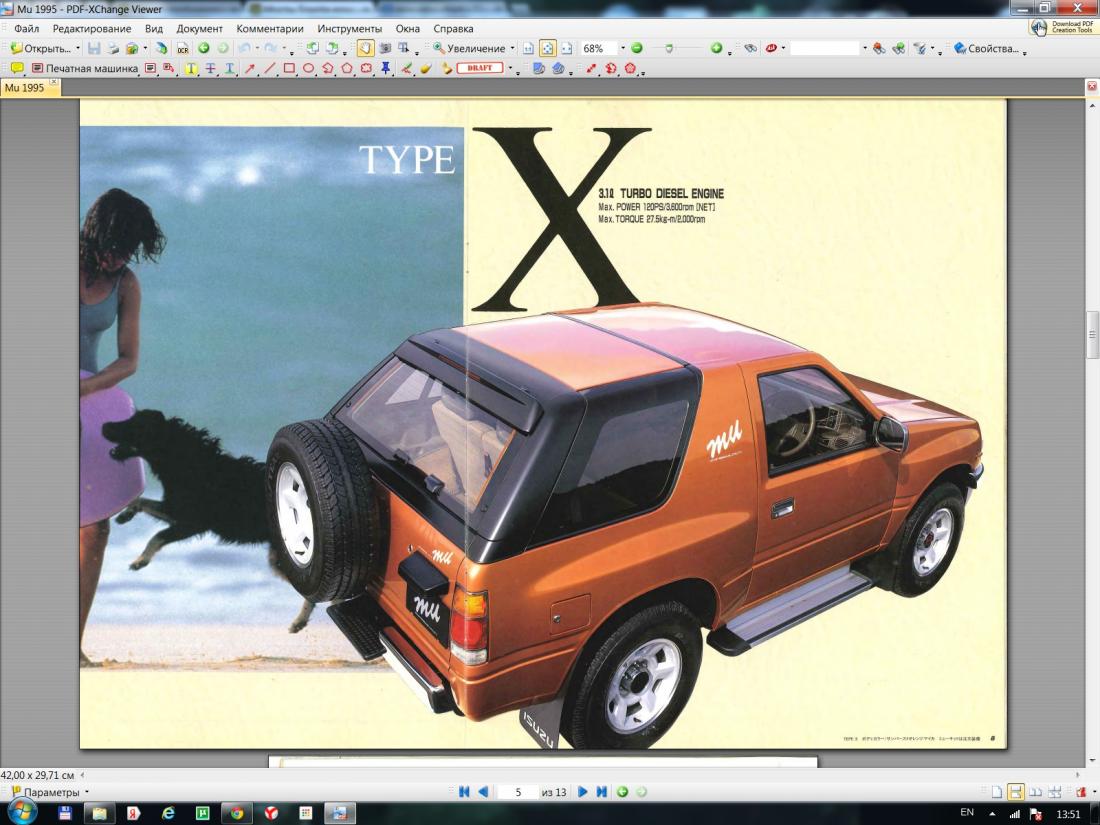The width and height of the screenshot is (1100, 825).
Task: Click the Печатная машинка typewriter button
Action: 85,68
